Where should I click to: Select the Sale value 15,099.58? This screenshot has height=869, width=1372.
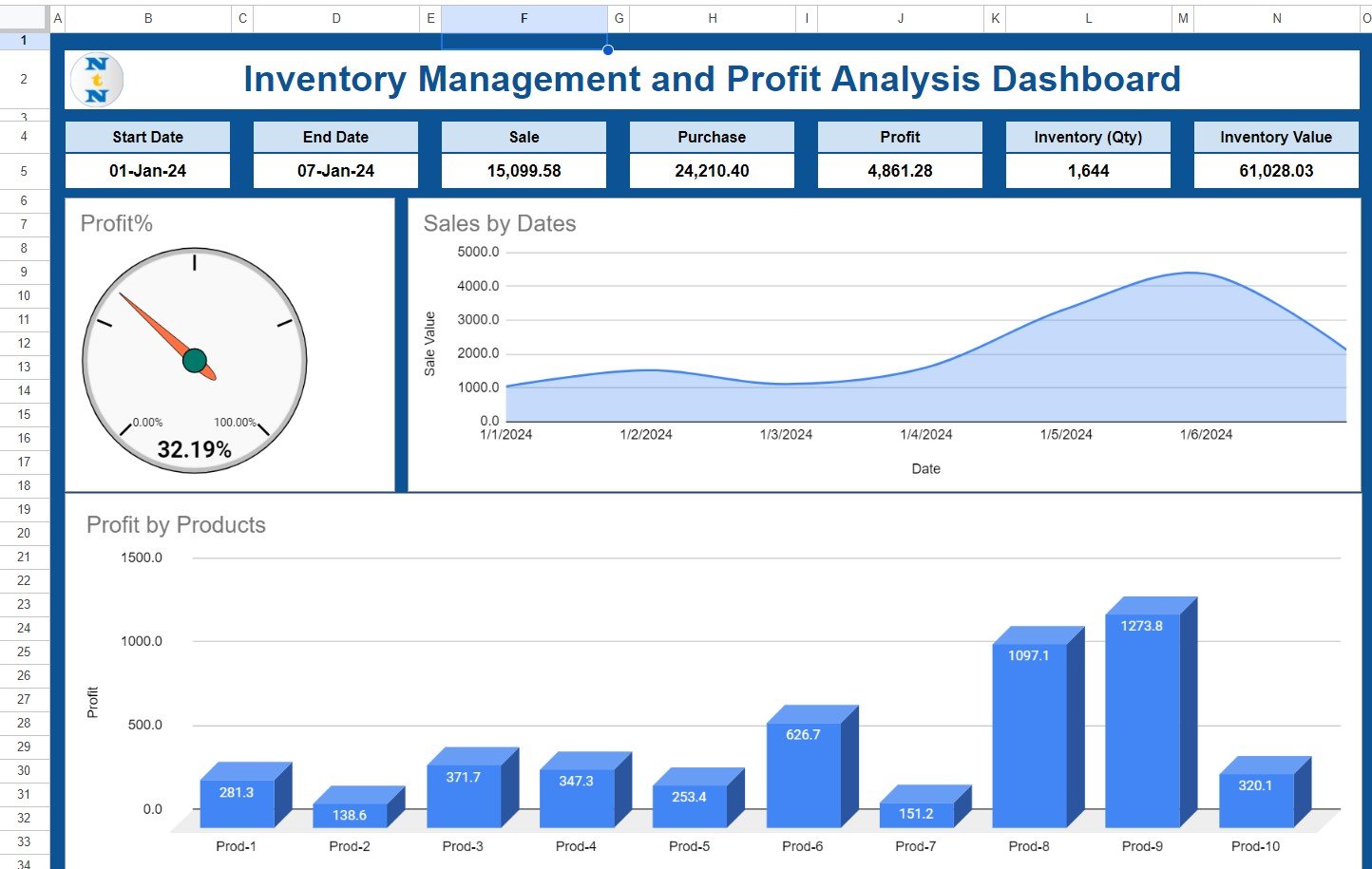524,171
